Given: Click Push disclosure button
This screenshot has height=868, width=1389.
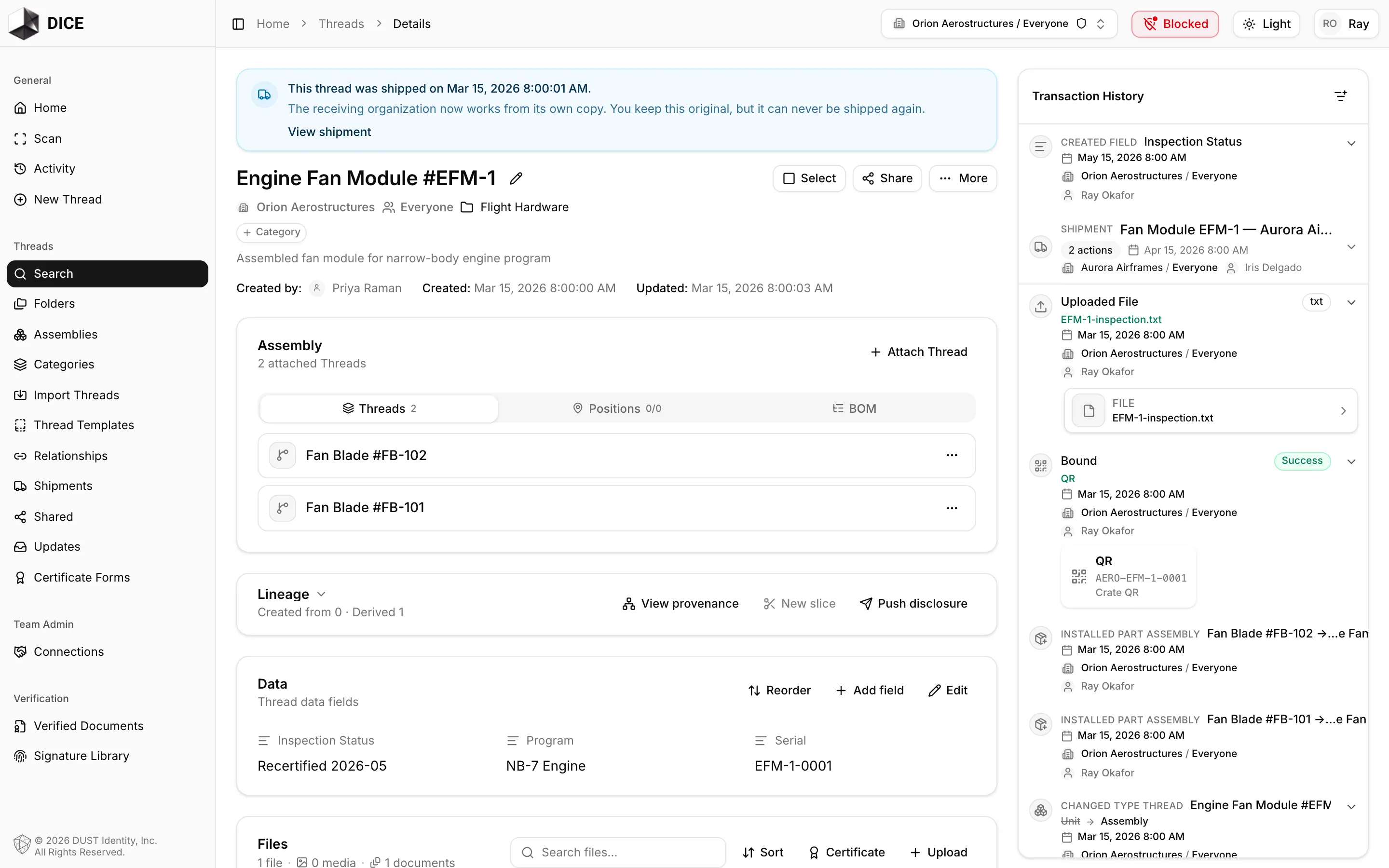Looking at the screenshot, I should click(913, 604).
